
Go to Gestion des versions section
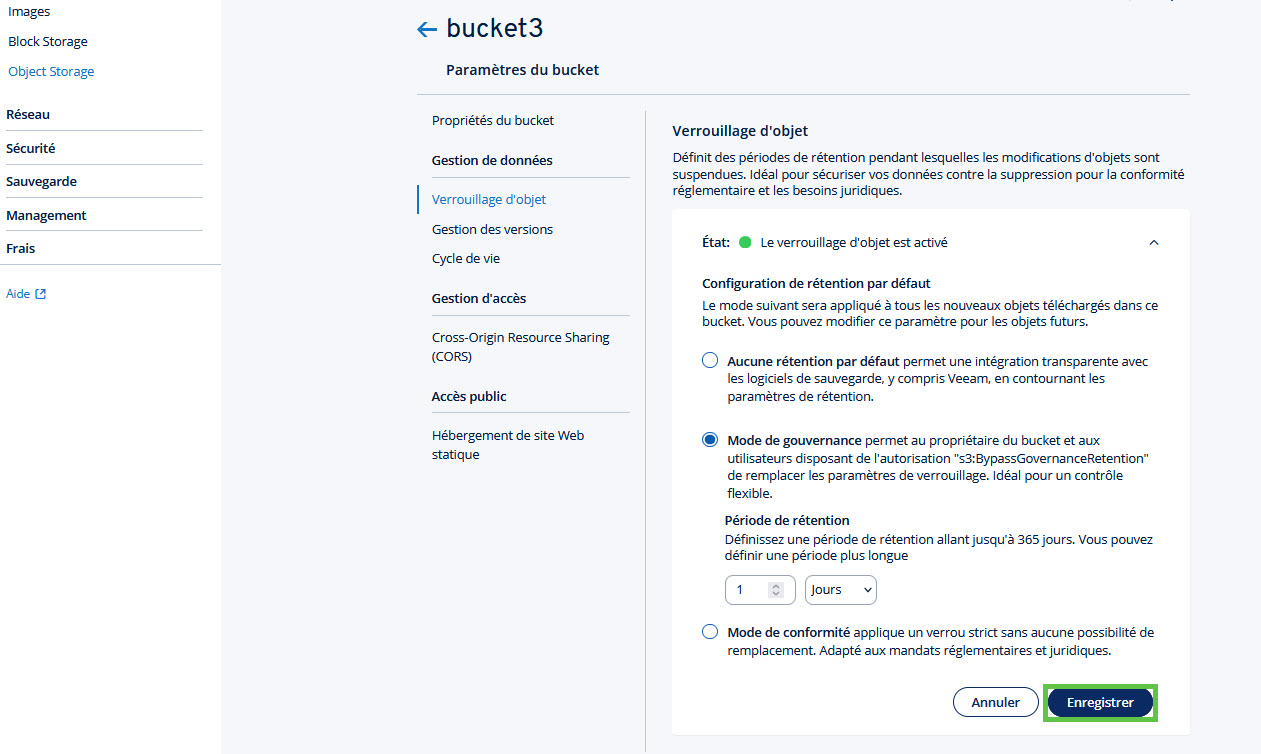tap(492, 229)
